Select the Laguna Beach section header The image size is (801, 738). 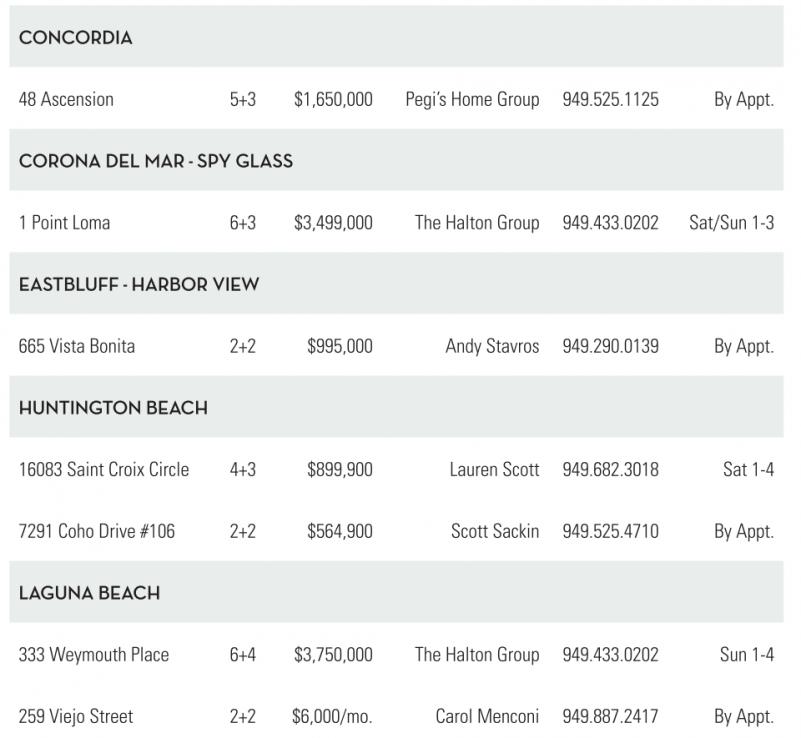pyautogui.click(x=89, y=593)
